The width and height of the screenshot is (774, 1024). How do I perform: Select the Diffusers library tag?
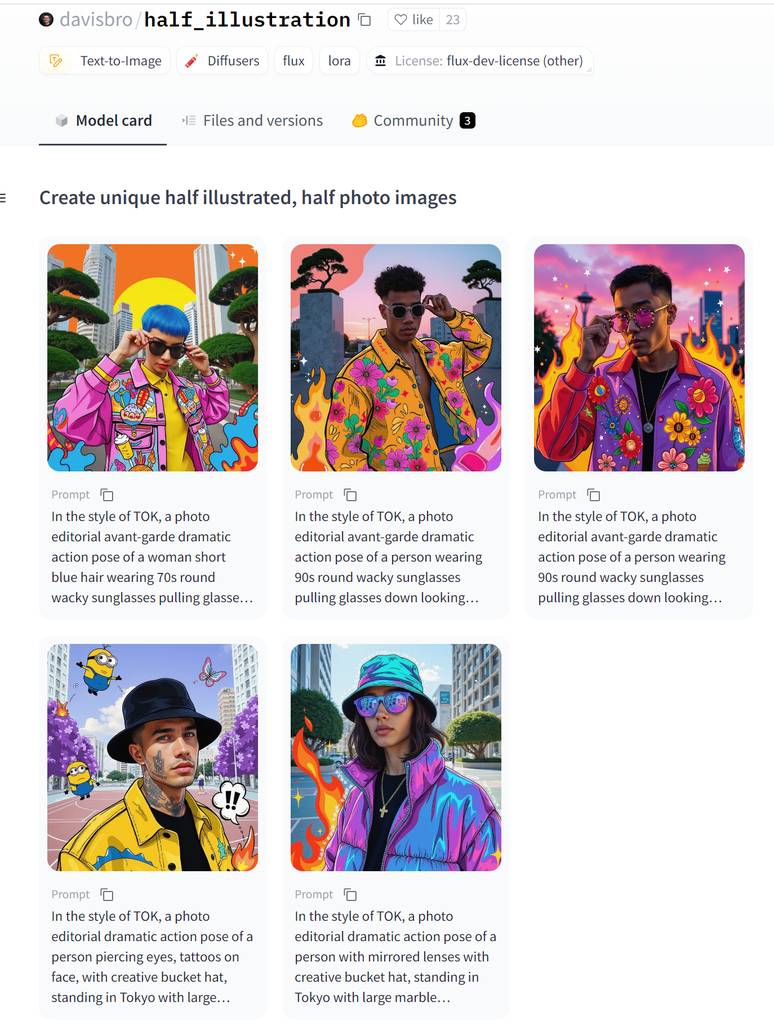click(x=222, y=61)
